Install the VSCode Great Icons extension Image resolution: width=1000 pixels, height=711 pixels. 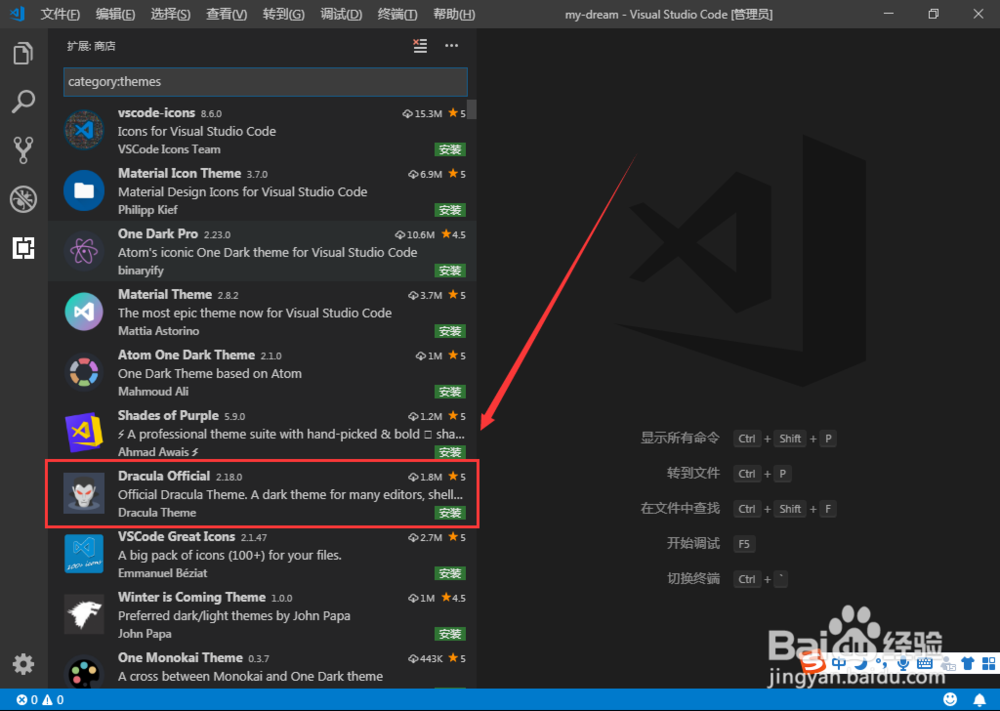[450, 574]
